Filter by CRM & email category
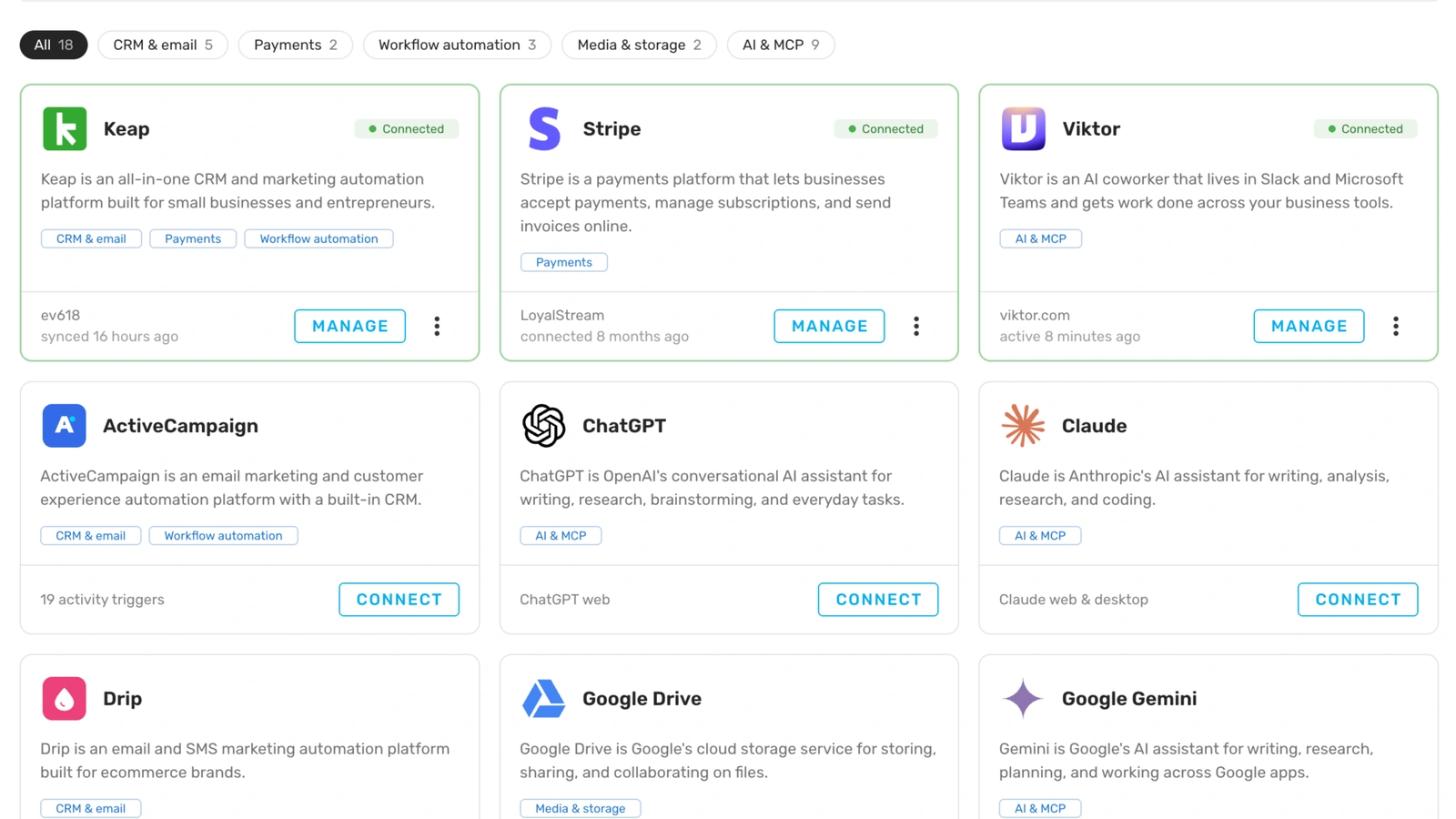The image size is (1456, 819). coord(163,45)
